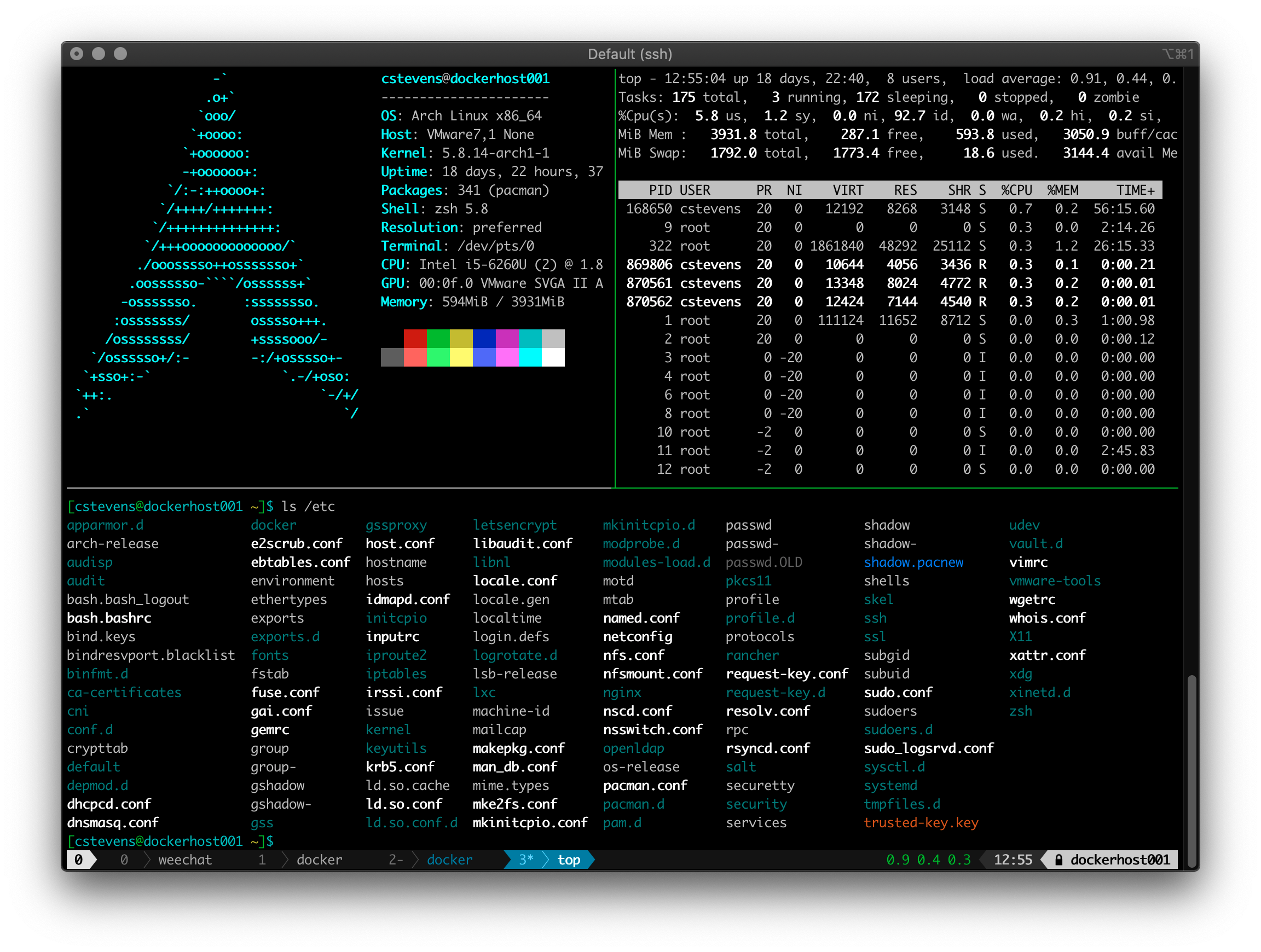This screenshot has width=1261, height=952.
Task: Click the Packages: 341 (pacman) line
Action: click(x=465, y=190)
